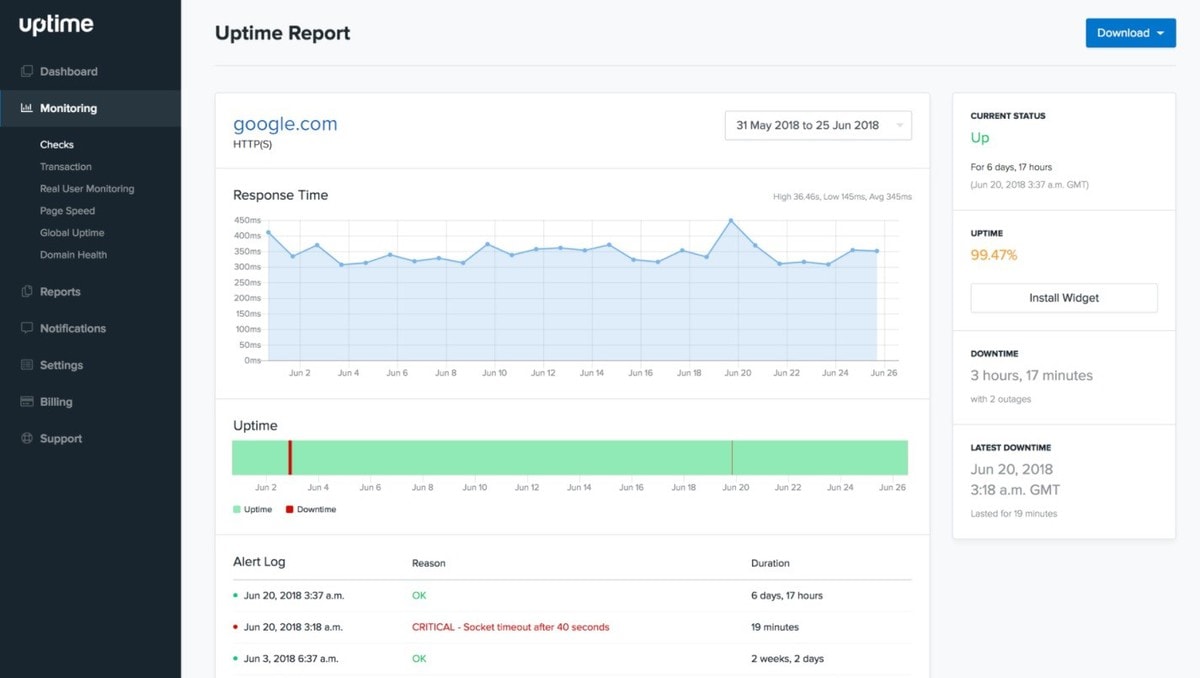Screen dimensions: 1200x678
Task: Click the Billing card icon
Action: 27,402
